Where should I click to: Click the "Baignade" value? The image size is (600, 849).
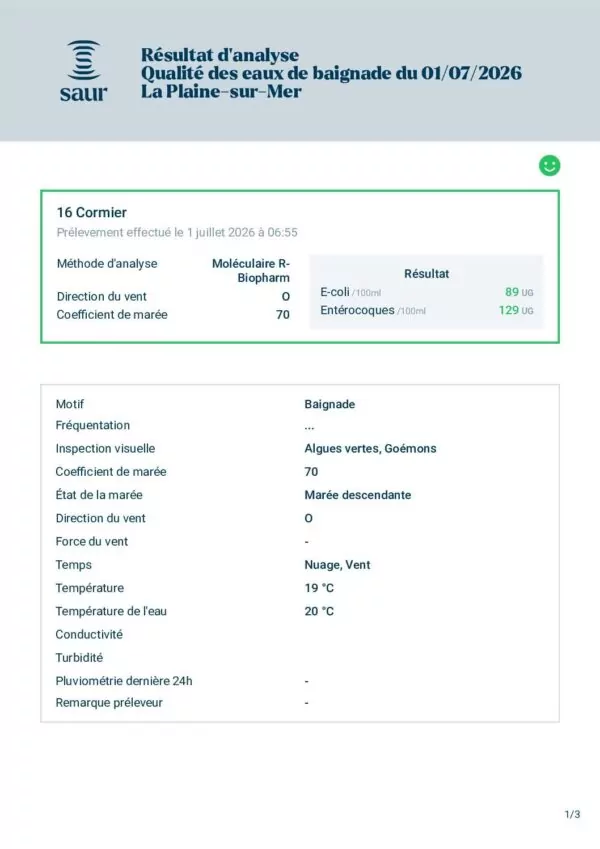[330, 404]
